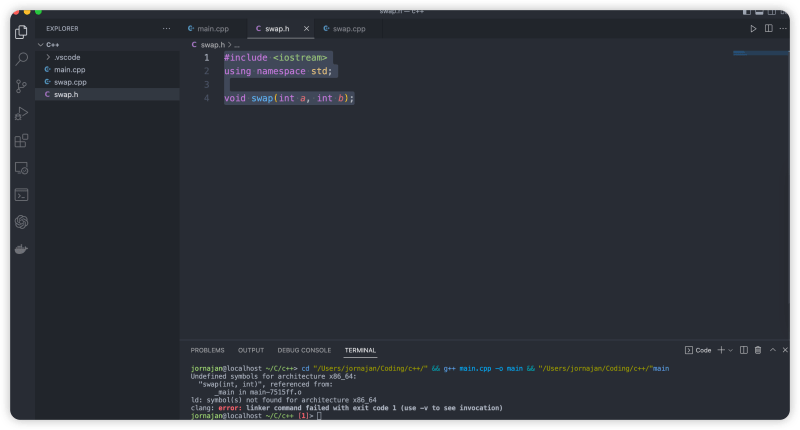The image size is (800, 430).
Task: Switch to the Debug Console tab
Action: point(304,350)
